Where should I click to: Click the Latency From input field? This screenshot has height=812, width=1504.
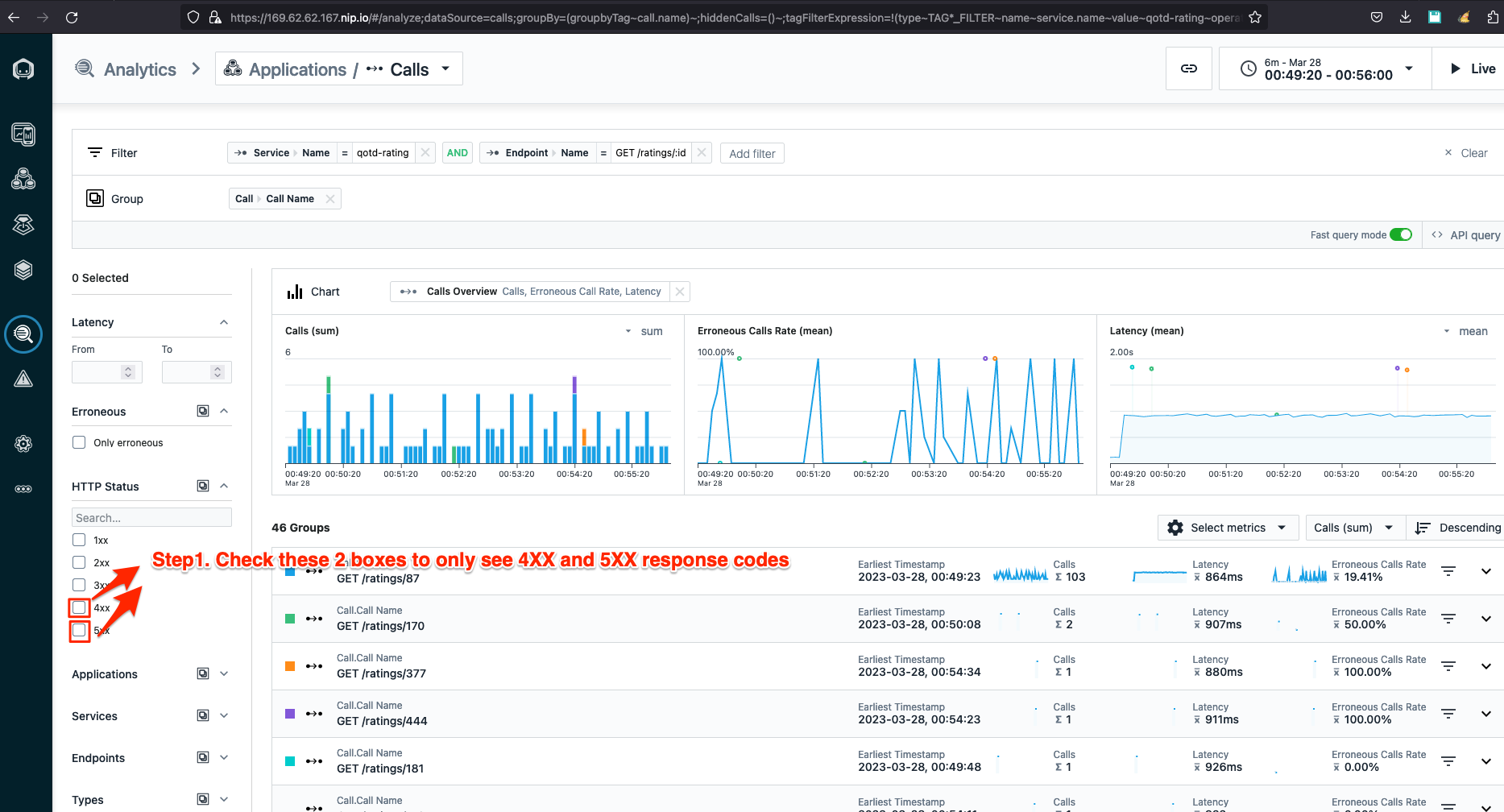click(106, 371)
